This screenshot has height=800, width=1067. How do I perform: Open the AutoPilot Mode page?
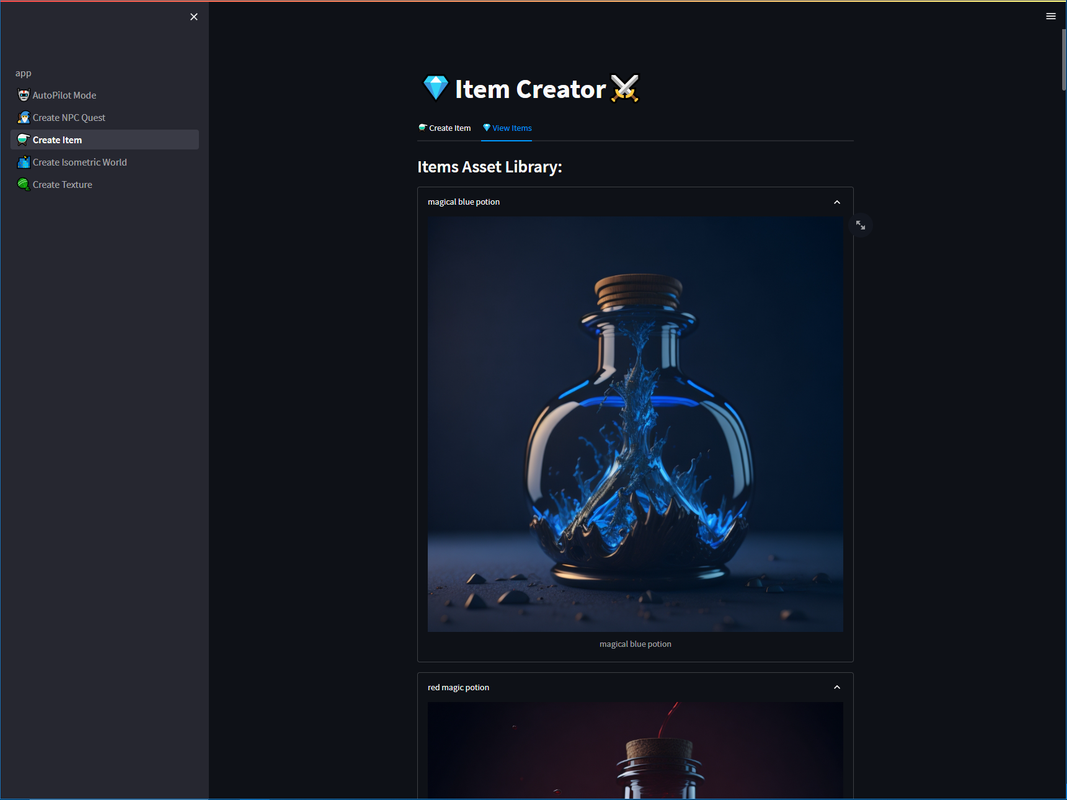tap(105, 95)
